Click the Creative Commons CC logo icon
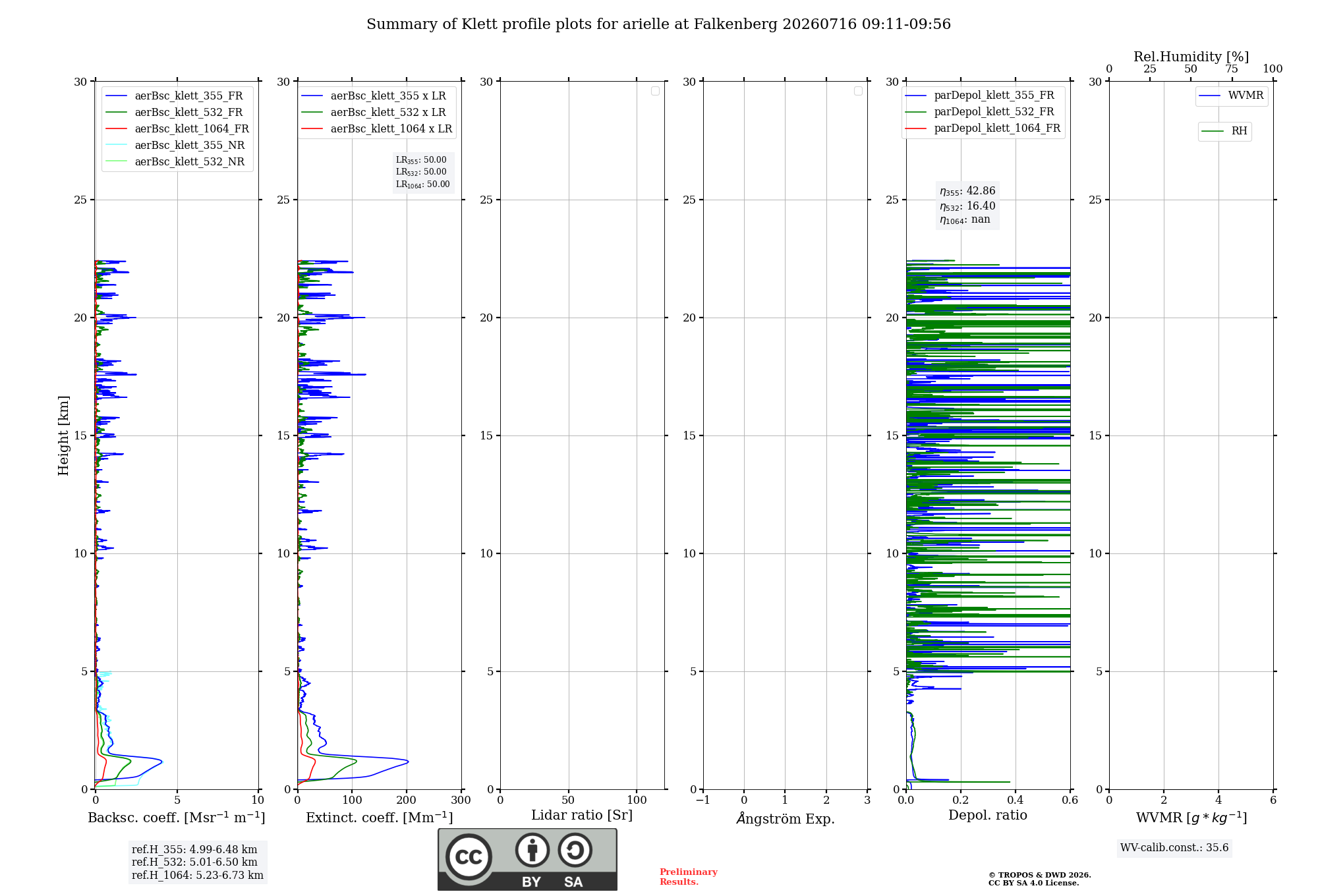The width and height of the screenshot is (1318, 896). pyautogui.click(x=469, y=857)
